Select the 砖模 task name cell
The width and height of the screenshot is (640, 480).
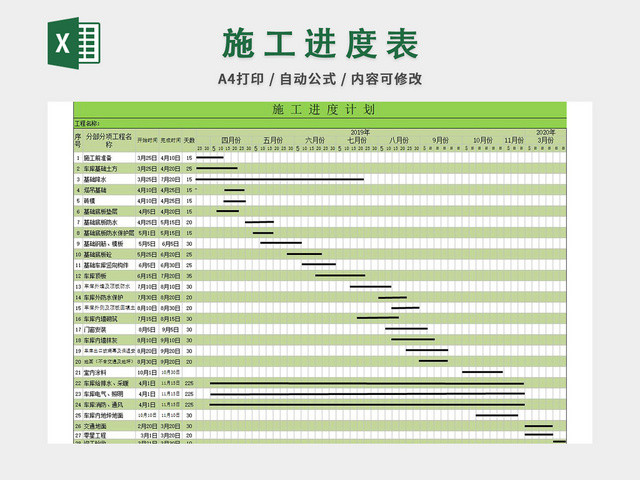coord(109,200)
